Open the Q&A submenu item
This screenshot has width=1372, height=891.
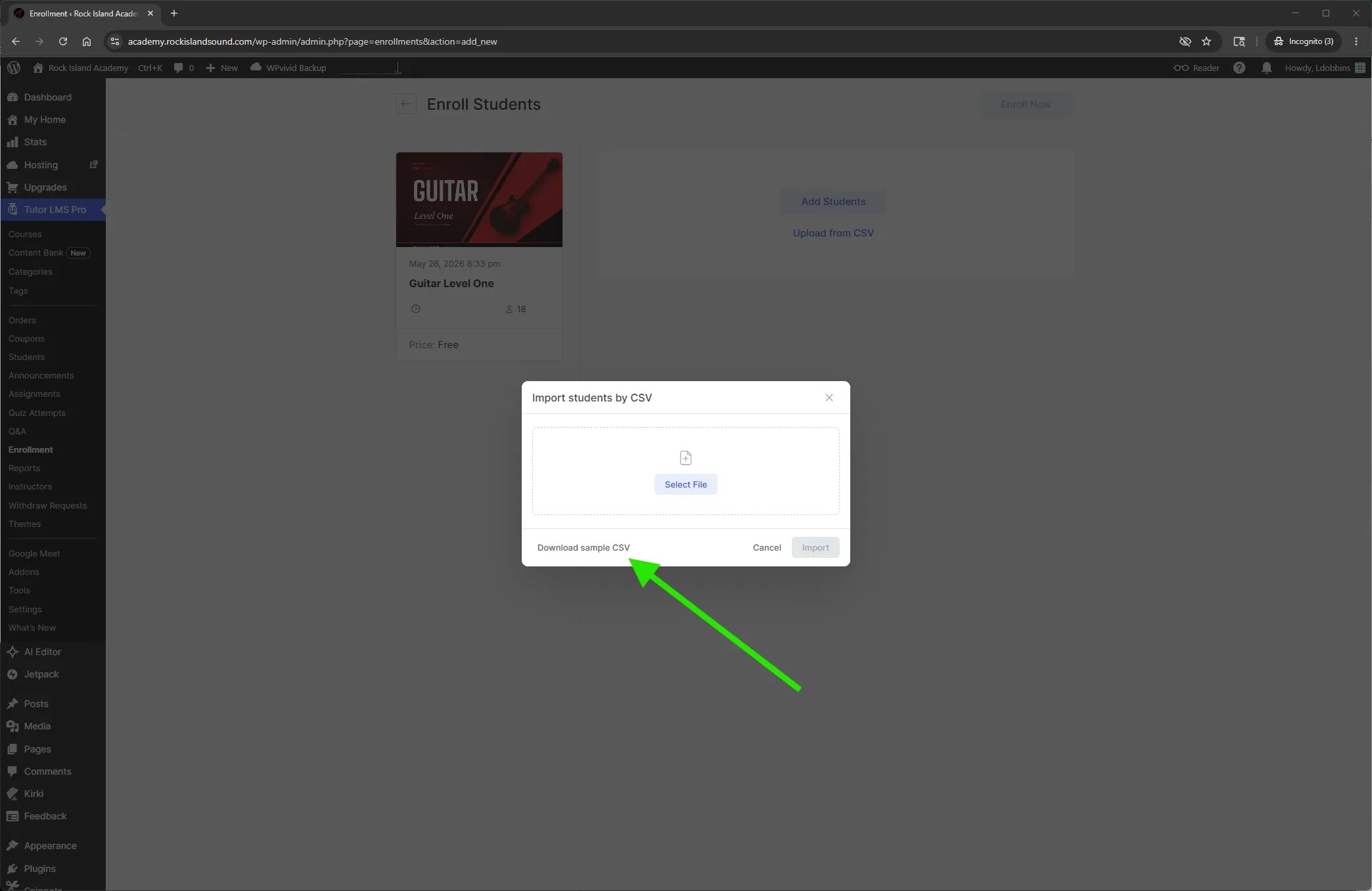(x=17, y=431)
